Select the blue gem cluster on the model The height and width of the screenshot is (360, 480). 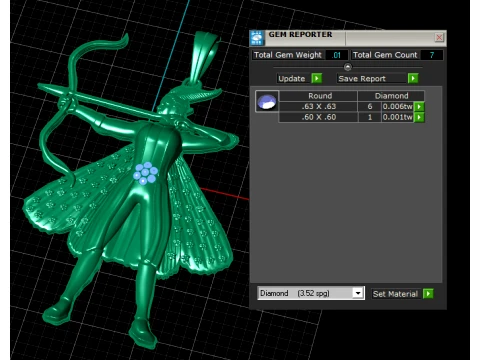coord(145,173)
